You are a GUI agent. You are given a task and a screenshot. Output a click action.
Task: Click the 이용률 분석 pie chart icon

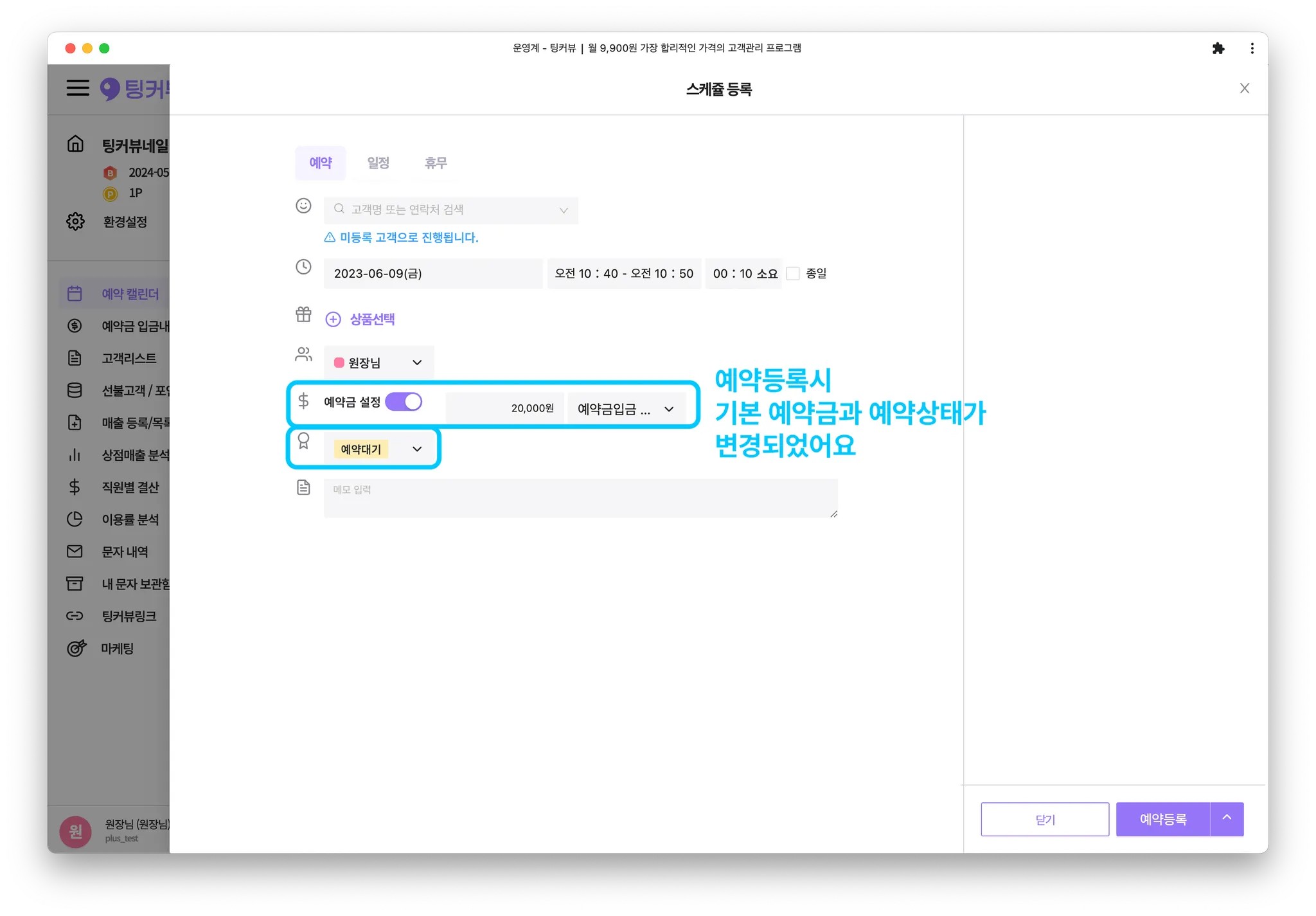pos(75,519)
